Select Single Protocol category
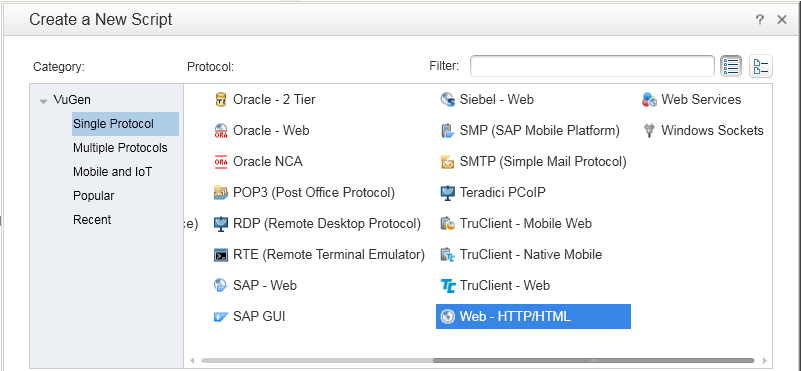 pyautogui.click(x=125, y=124)
